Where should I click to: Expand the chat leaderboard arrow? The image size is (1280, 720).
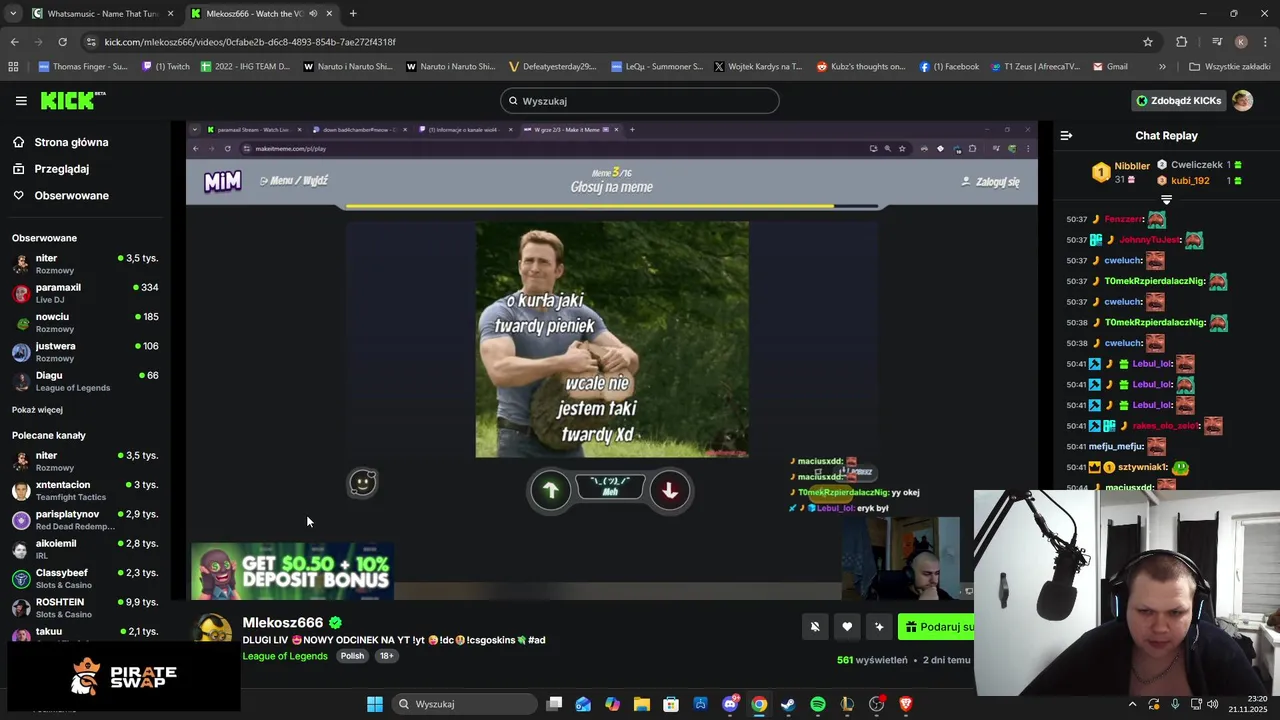1166,200
